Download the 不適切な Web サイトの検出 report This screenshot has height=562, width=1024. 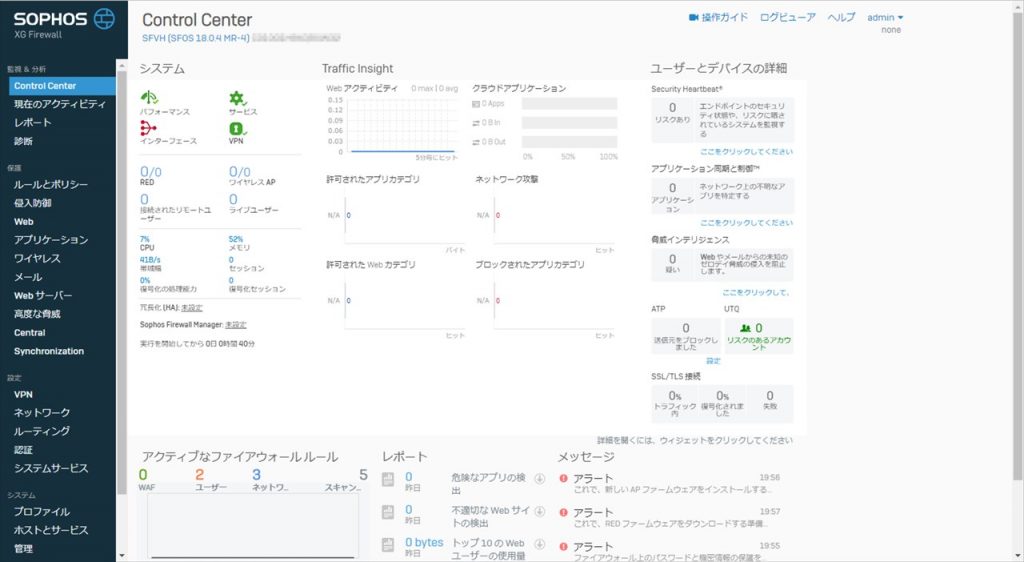540,511
